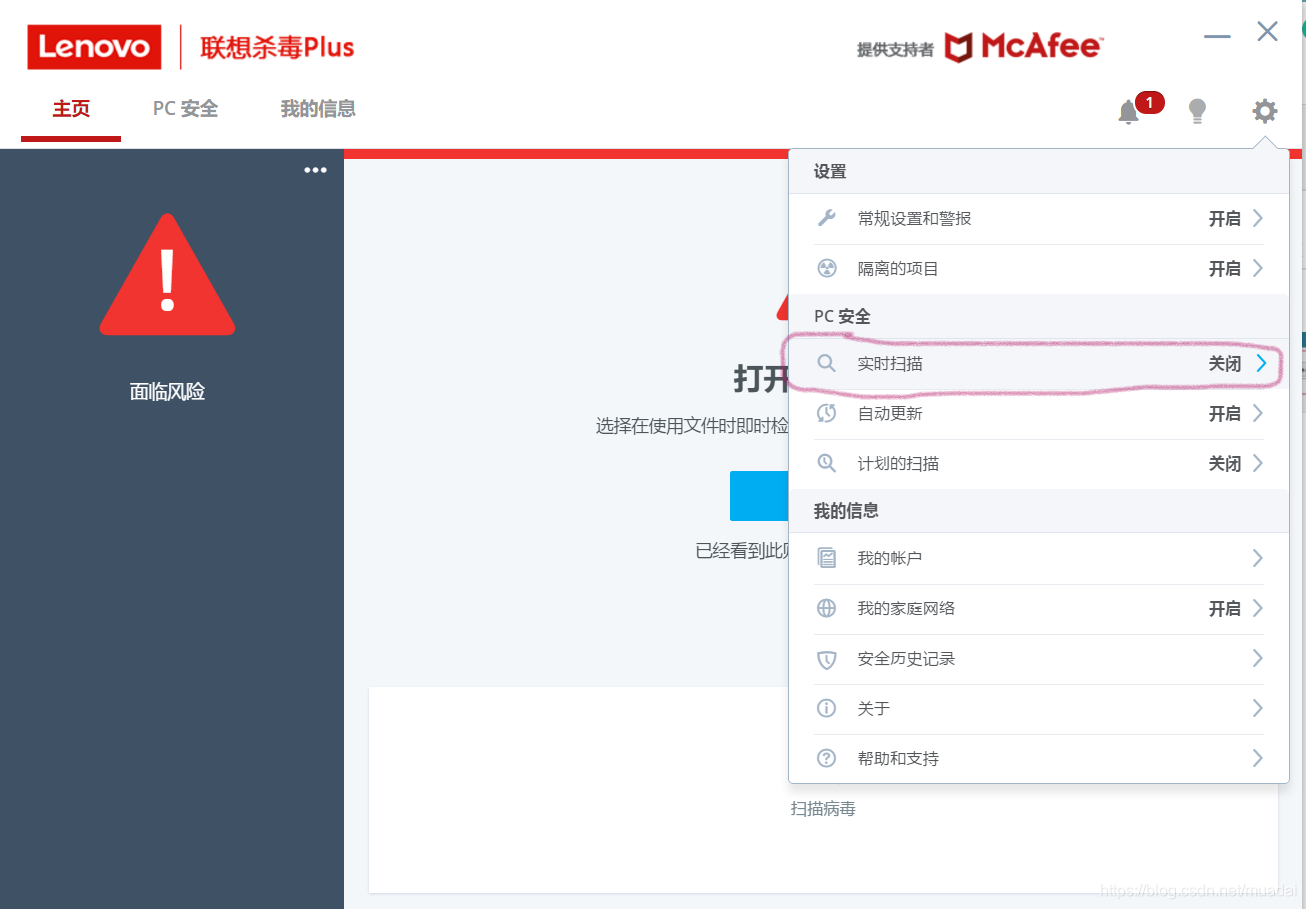The width and height of the screenshot is (1306, 909).
Task: Open 关于 entry
Action: pos(1038,709)
